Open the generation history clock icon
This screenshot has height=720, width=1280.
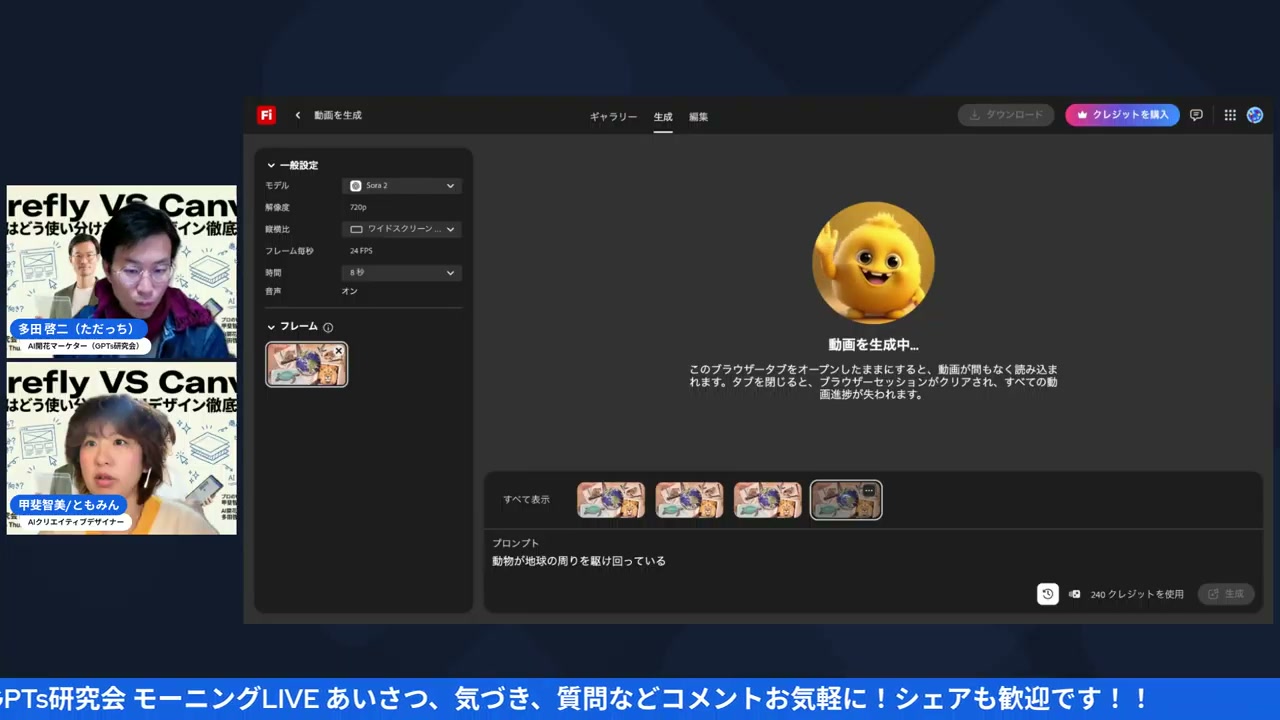1047,594
